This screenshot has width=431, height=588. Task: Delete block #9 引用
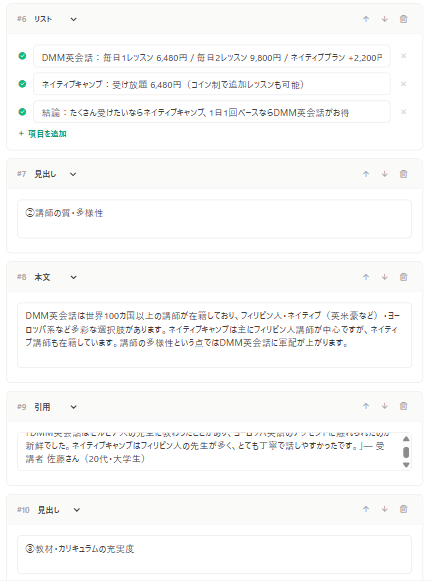[404, 406]
